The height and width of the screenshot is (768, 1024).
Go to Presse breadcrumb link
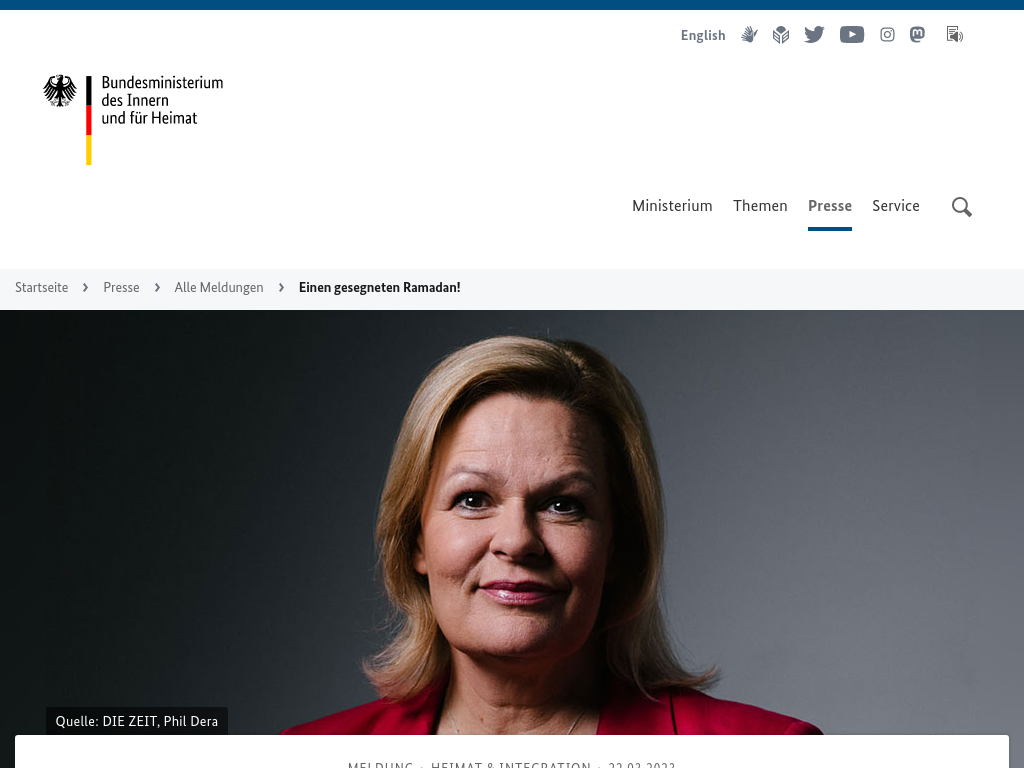121,287
